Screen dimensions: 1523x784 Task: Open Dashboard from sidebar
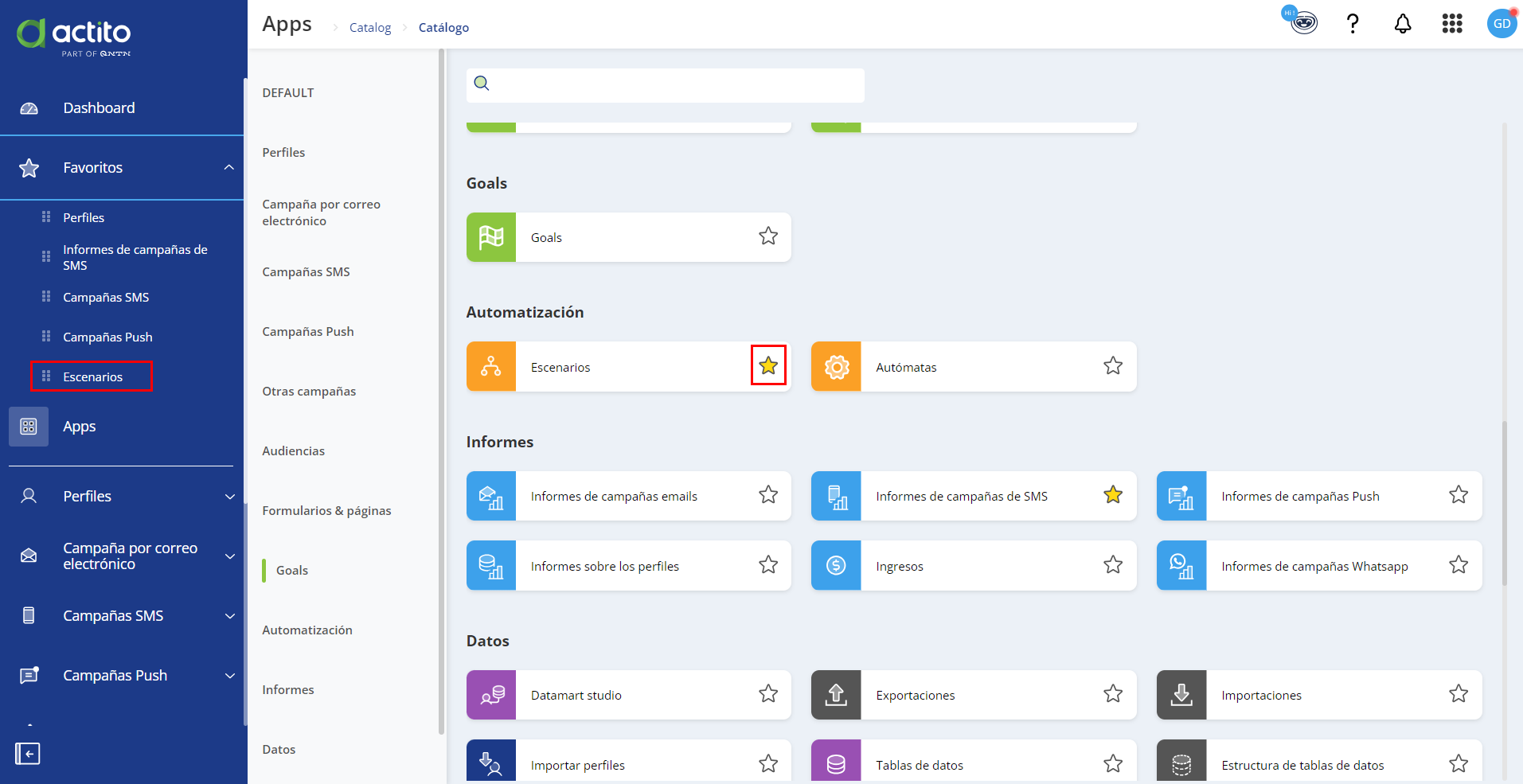pyautogui.click(x=100, y=108)
